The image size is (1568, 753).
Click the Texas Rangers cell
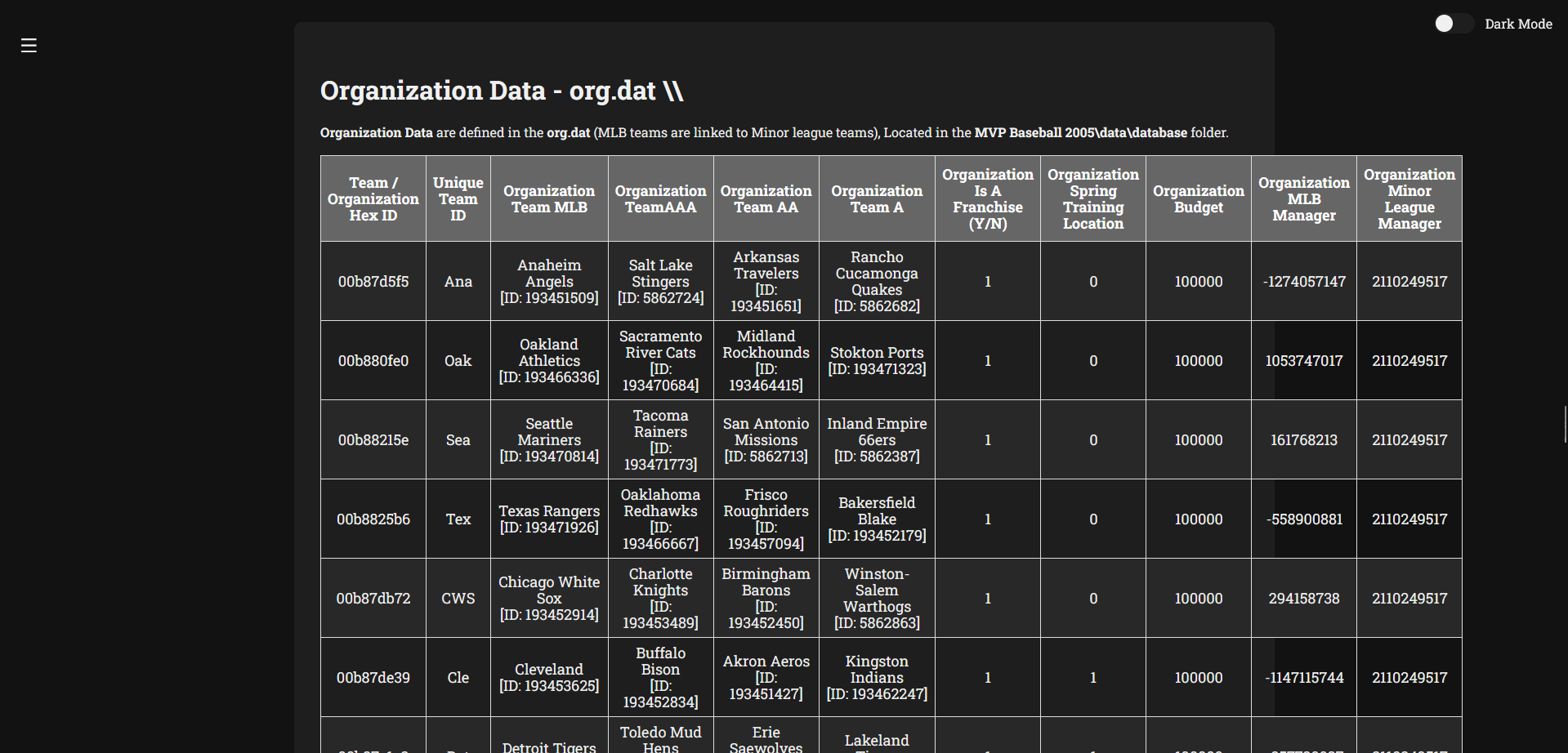pyautogui.click(x=549, y=519)
